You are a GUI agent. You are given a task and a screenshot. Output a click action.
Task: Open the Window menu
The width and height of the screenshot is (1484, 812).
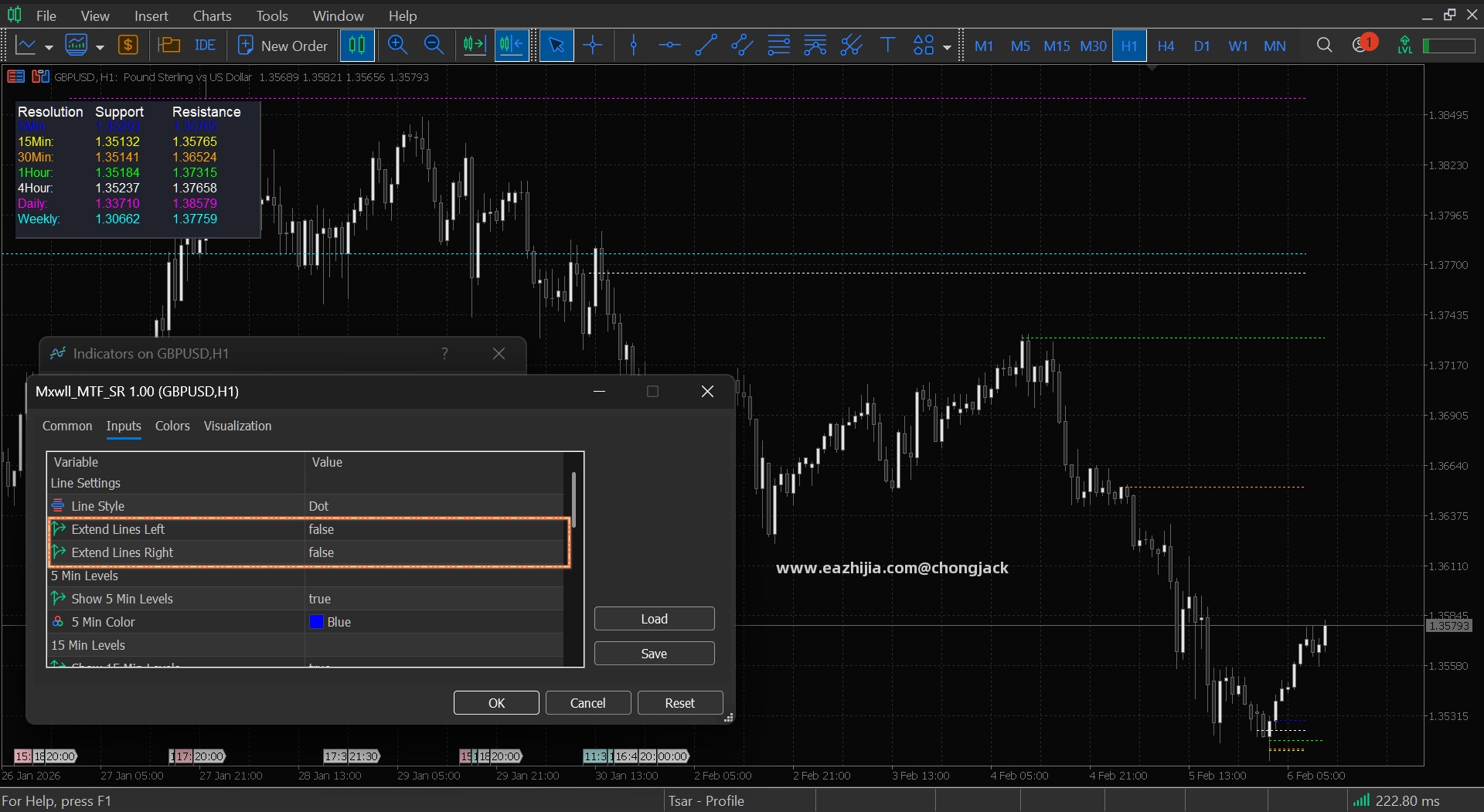(339, 15)
